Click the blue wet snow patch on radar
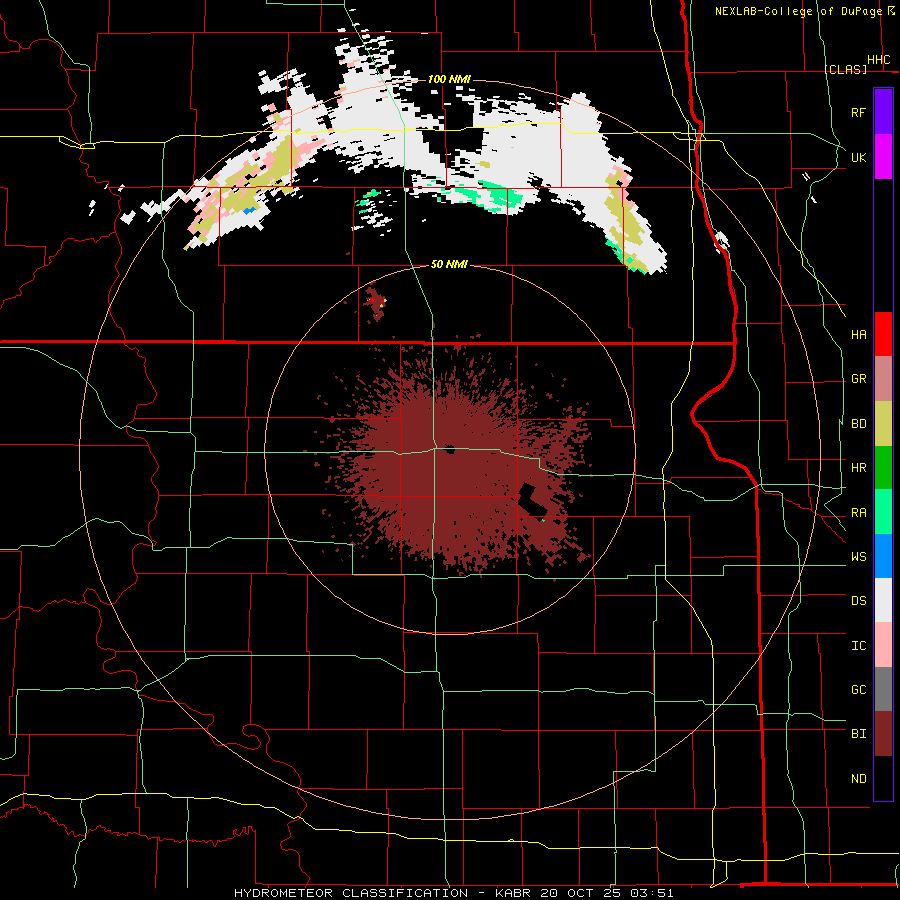900x900 pixels. point(249,211)
